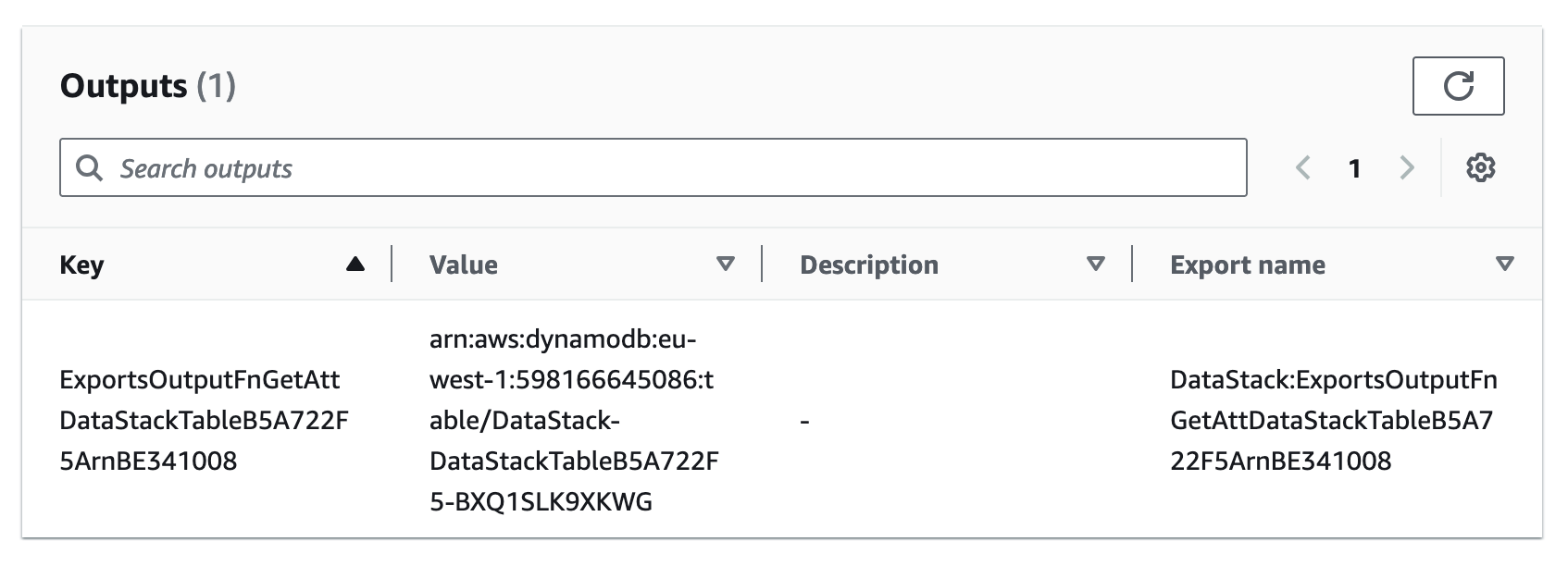Click the sort triangle beside Description header
The height and width of the screenshot is (566, 1568).
pos(1096,265)
